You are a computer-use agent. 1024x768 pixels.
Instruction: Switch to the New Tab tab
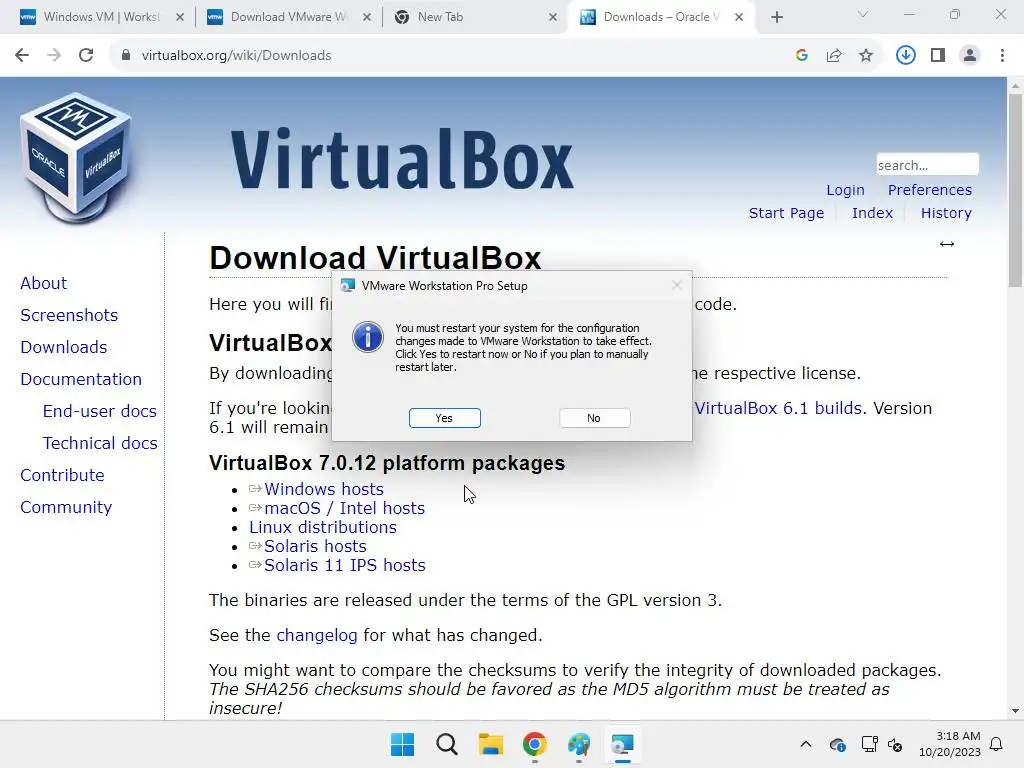point(476,17)
